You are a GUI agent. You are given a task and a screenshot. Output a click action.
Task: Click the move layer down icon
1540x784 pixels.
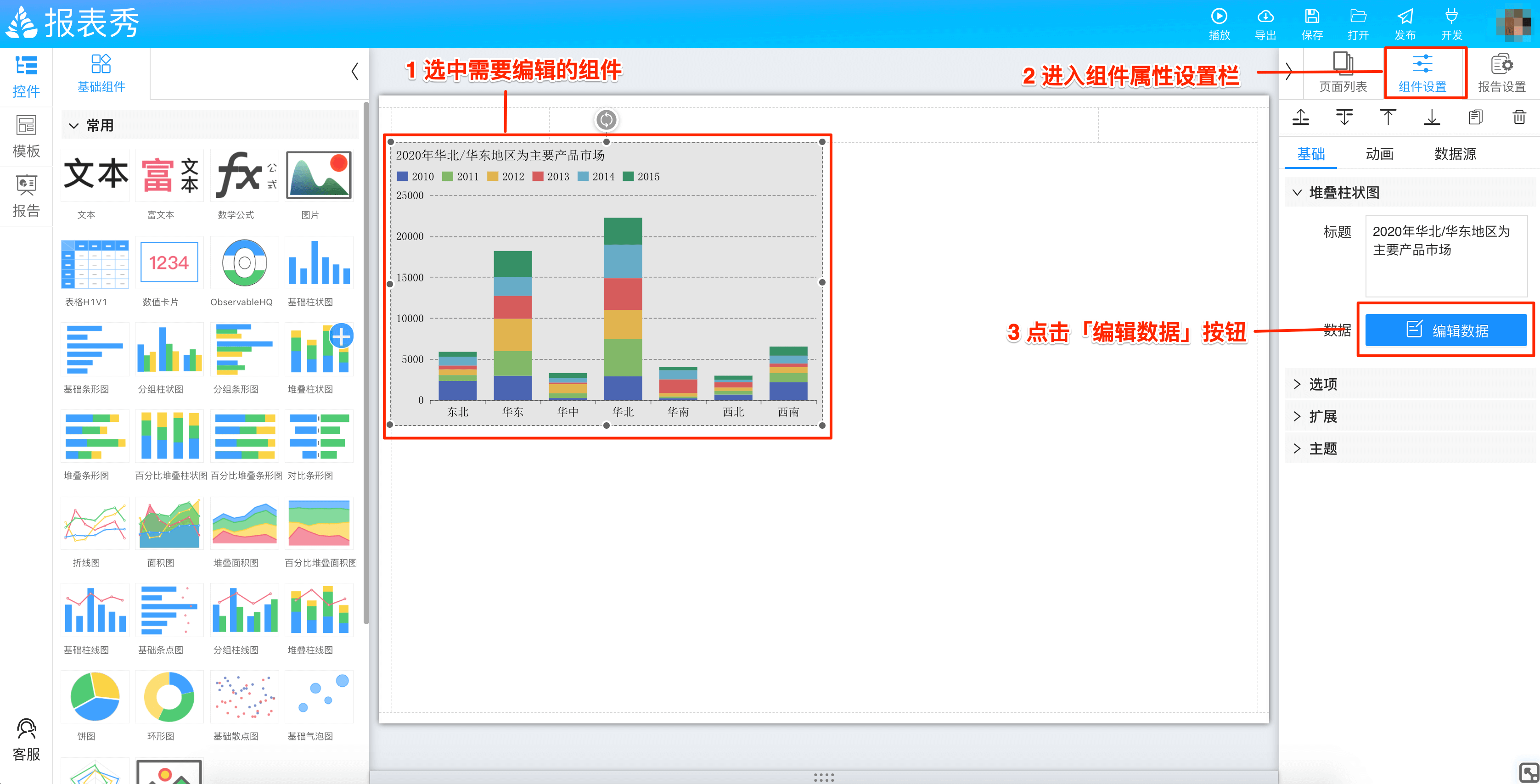[x=1344, y=117]
